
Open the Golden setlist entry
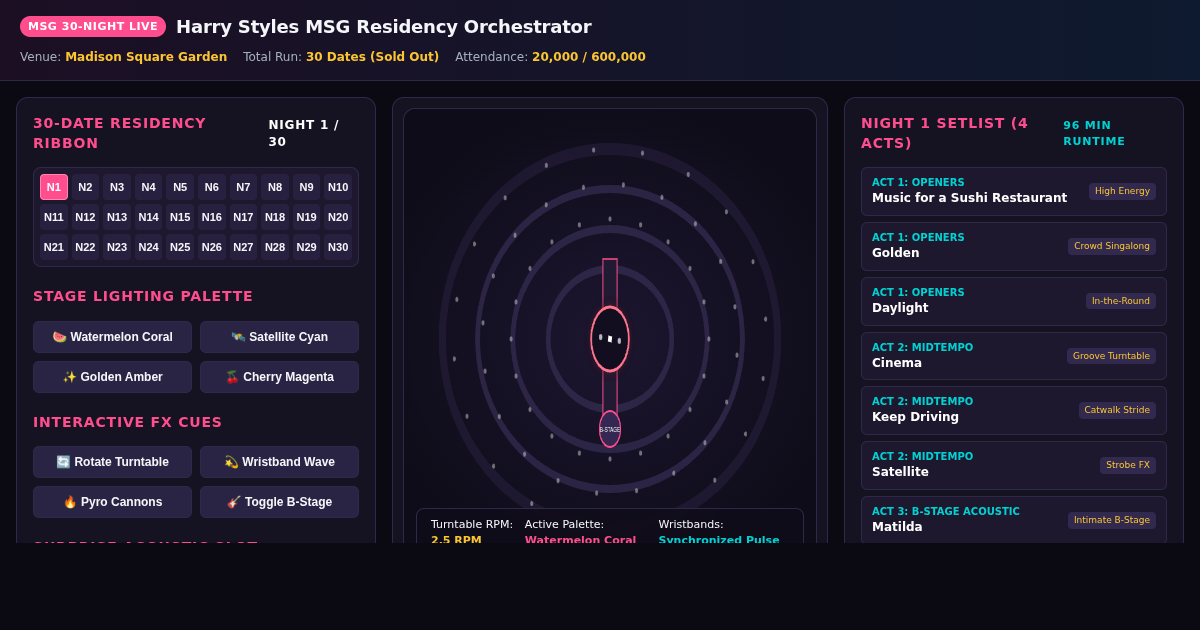pyautogui.click(x=1014, y=246)
